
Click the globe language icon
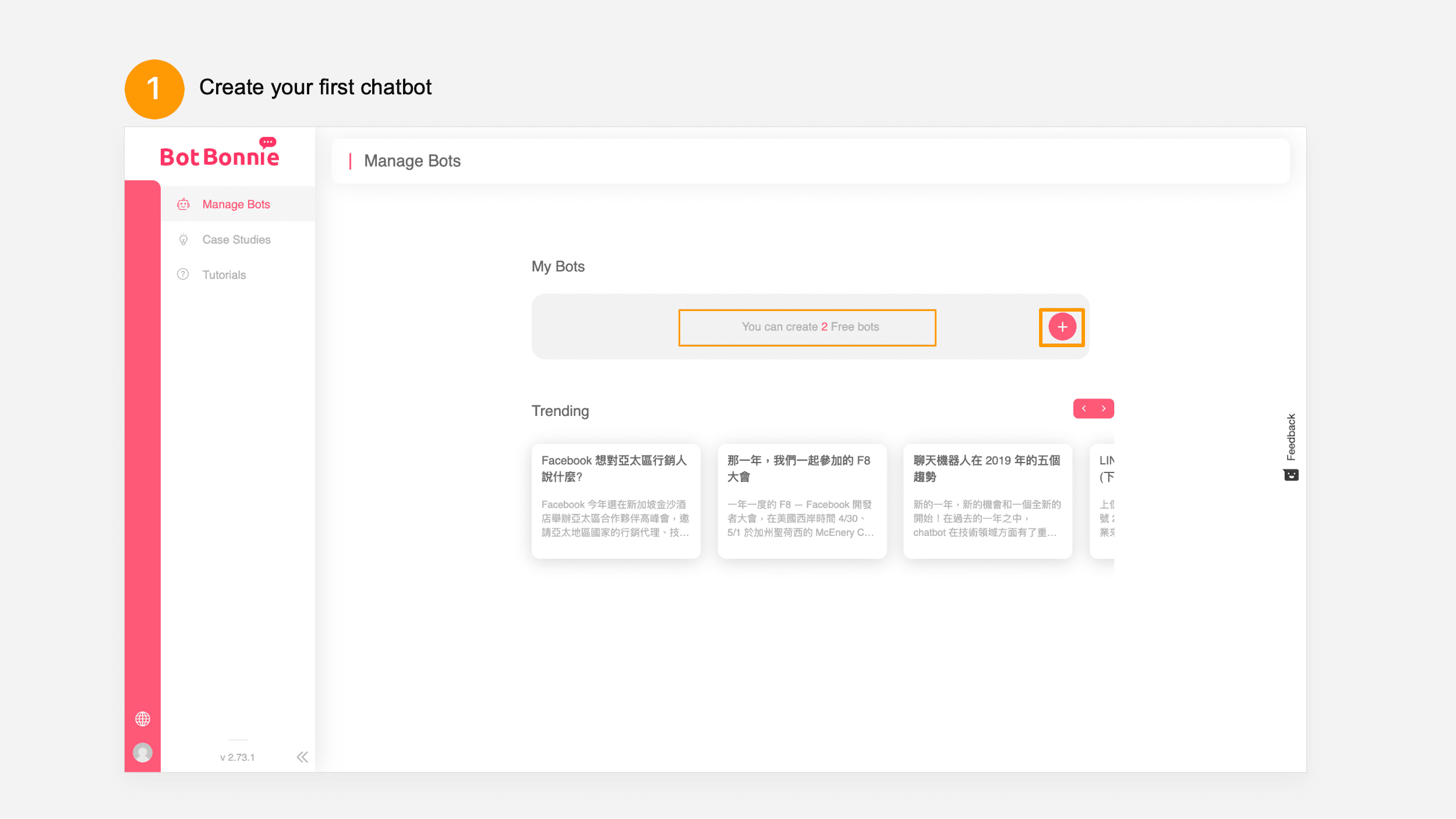pos(143,719)
